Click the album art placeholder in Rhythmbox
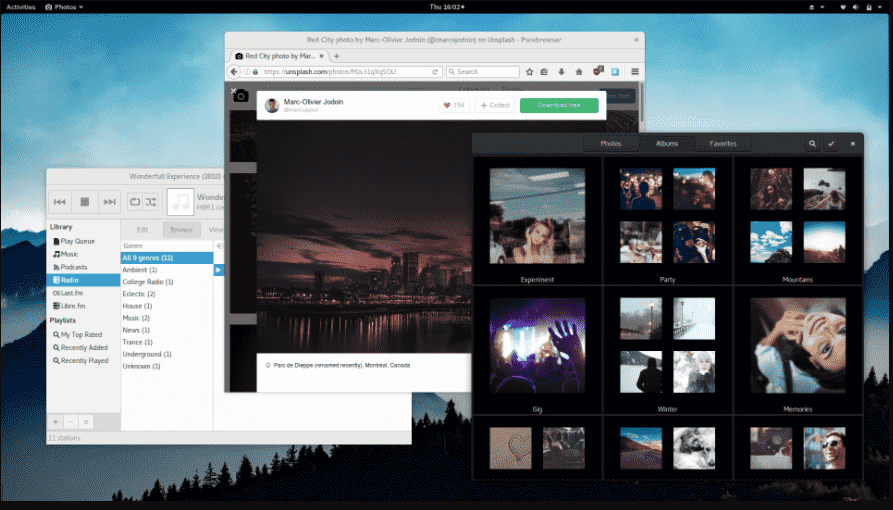This screenshot has width=893, height=510. pyautogui.click(x=180, y=202)
